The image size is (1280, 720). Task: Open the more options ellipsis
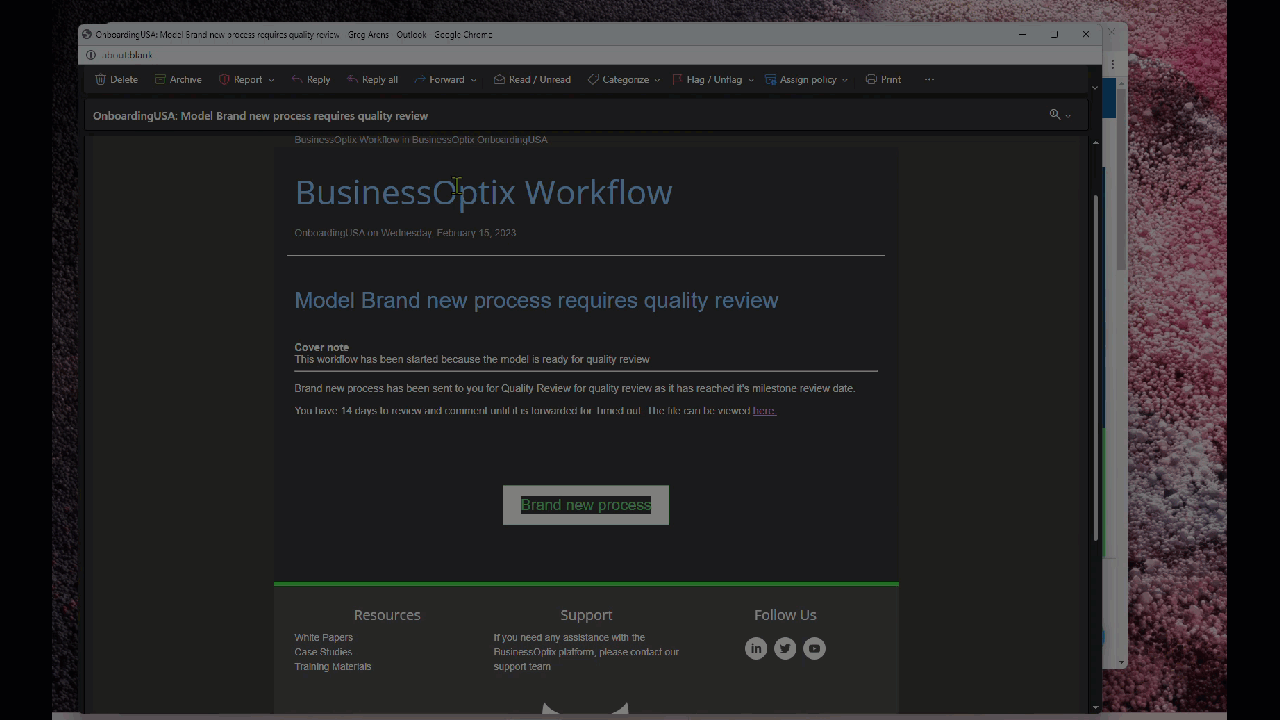coord(929,79)
